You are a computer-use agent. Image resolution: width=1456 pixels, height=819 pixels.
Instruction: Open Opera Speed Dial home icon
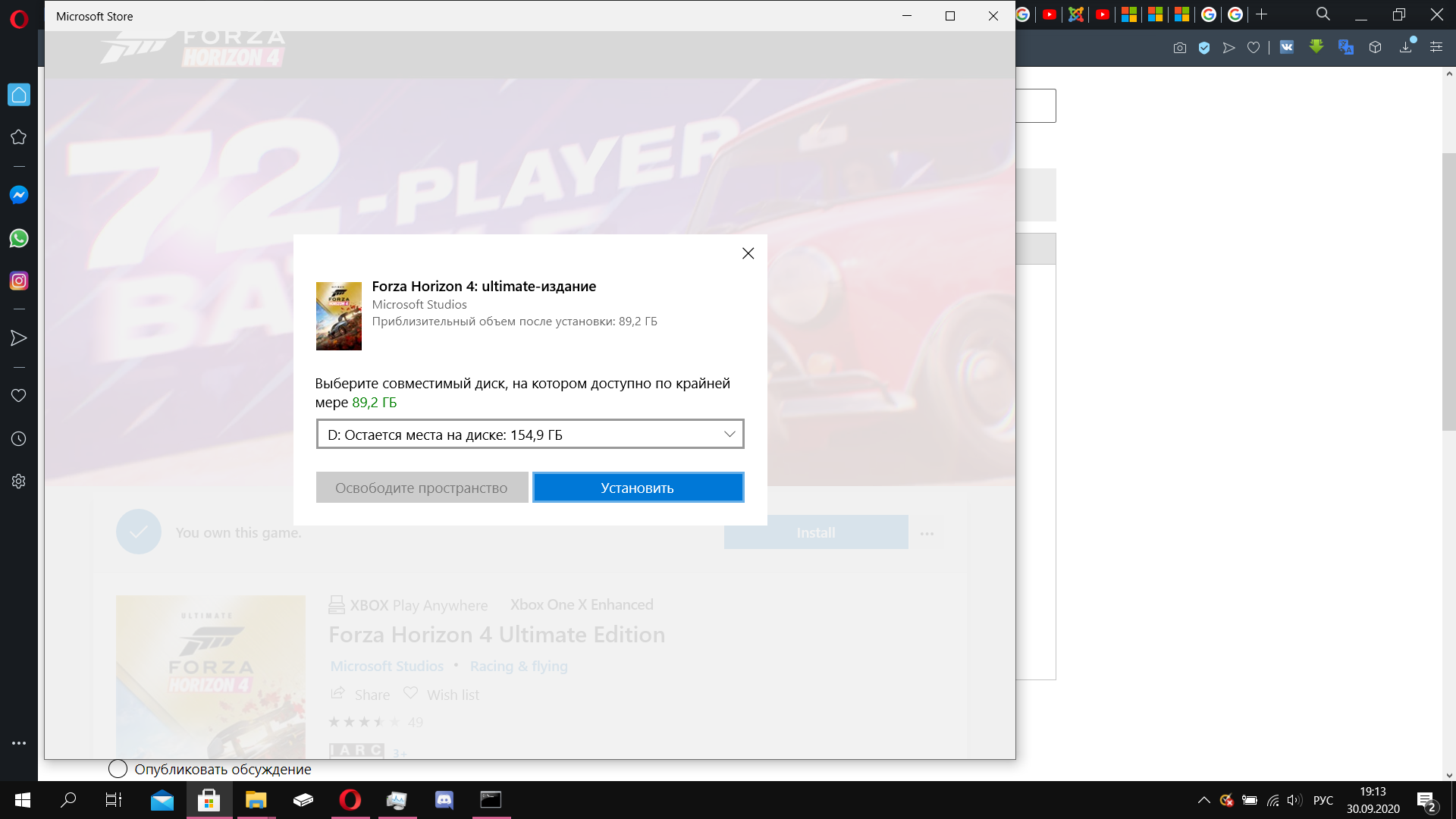pyautogui.click(x=19, y=95)
